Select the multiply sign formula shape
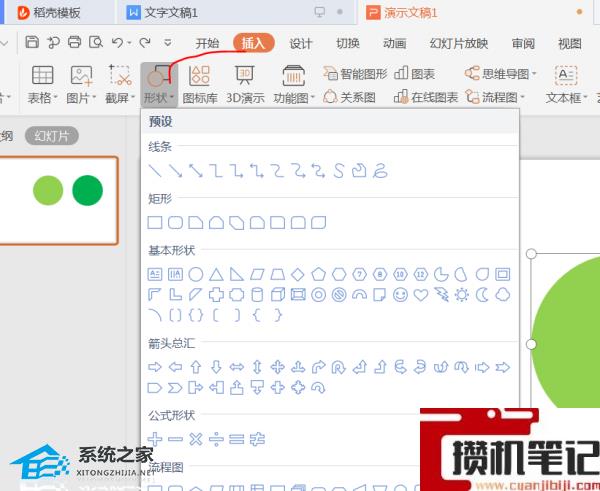600x491 pixels. (x=196, y=439)
